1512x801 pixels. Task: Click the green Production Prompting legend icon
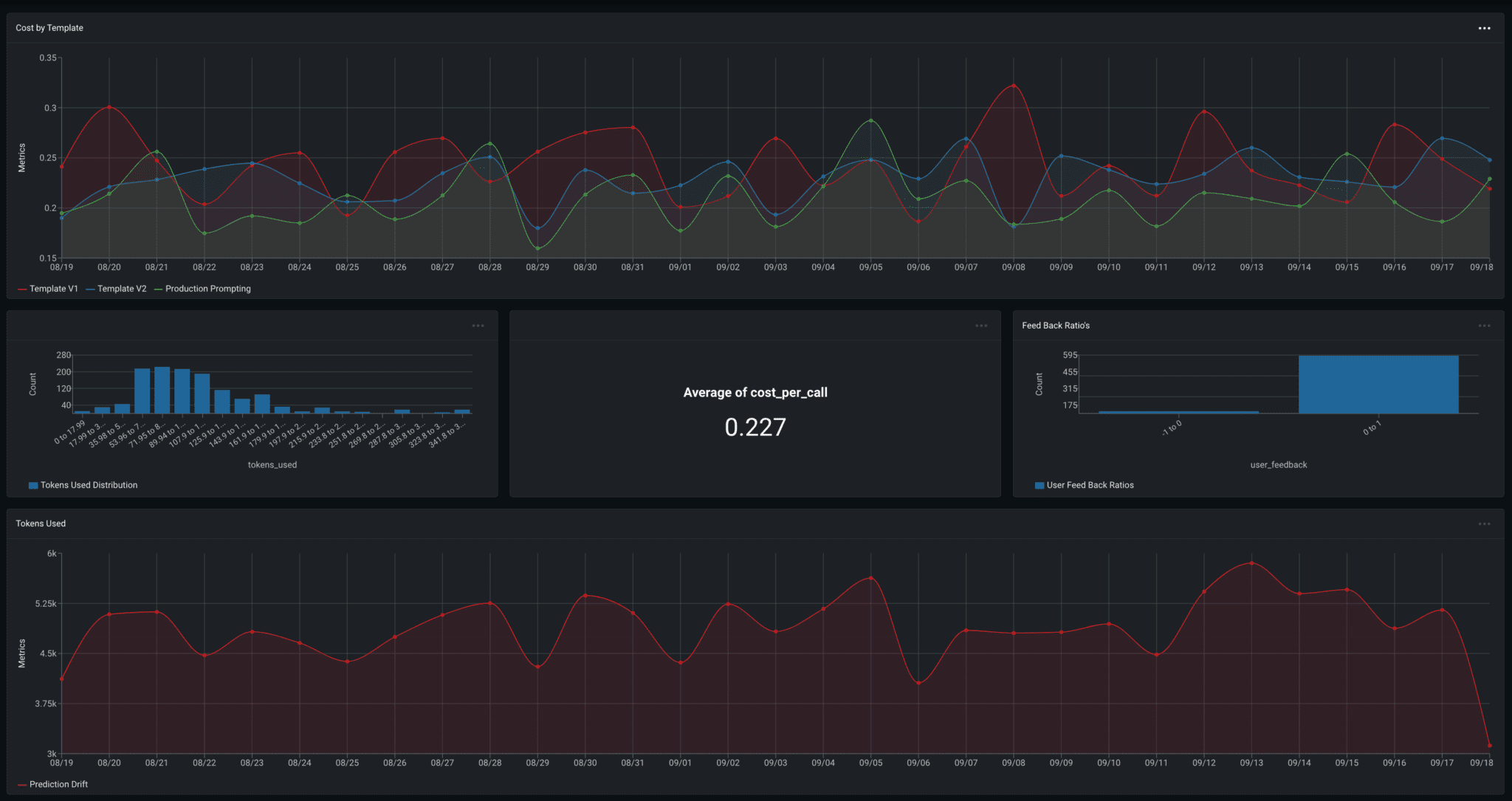159,289
